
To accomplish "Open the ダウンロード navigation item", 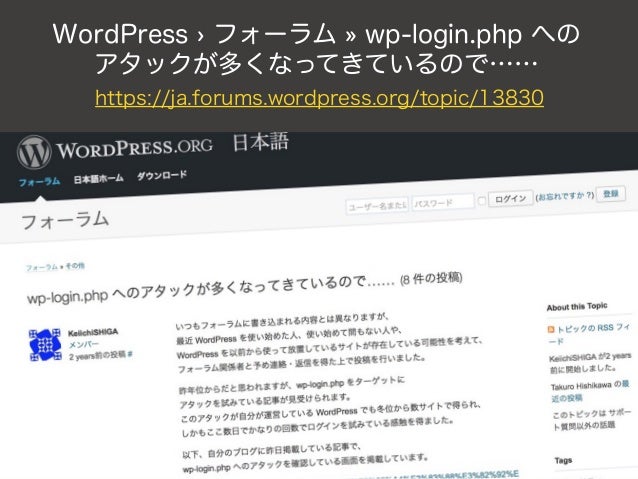I will (162, 176).
